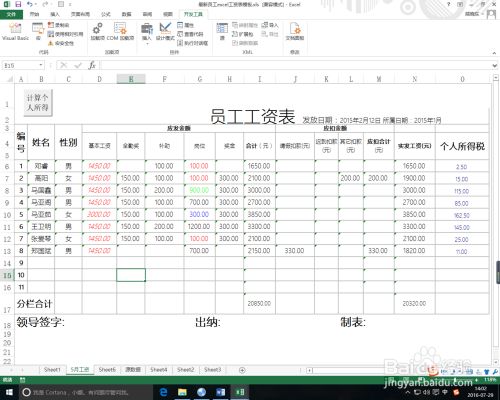The image size is (500, 400).
Task: Click the 个人所得税 column heading
Action: click(462, 146)
